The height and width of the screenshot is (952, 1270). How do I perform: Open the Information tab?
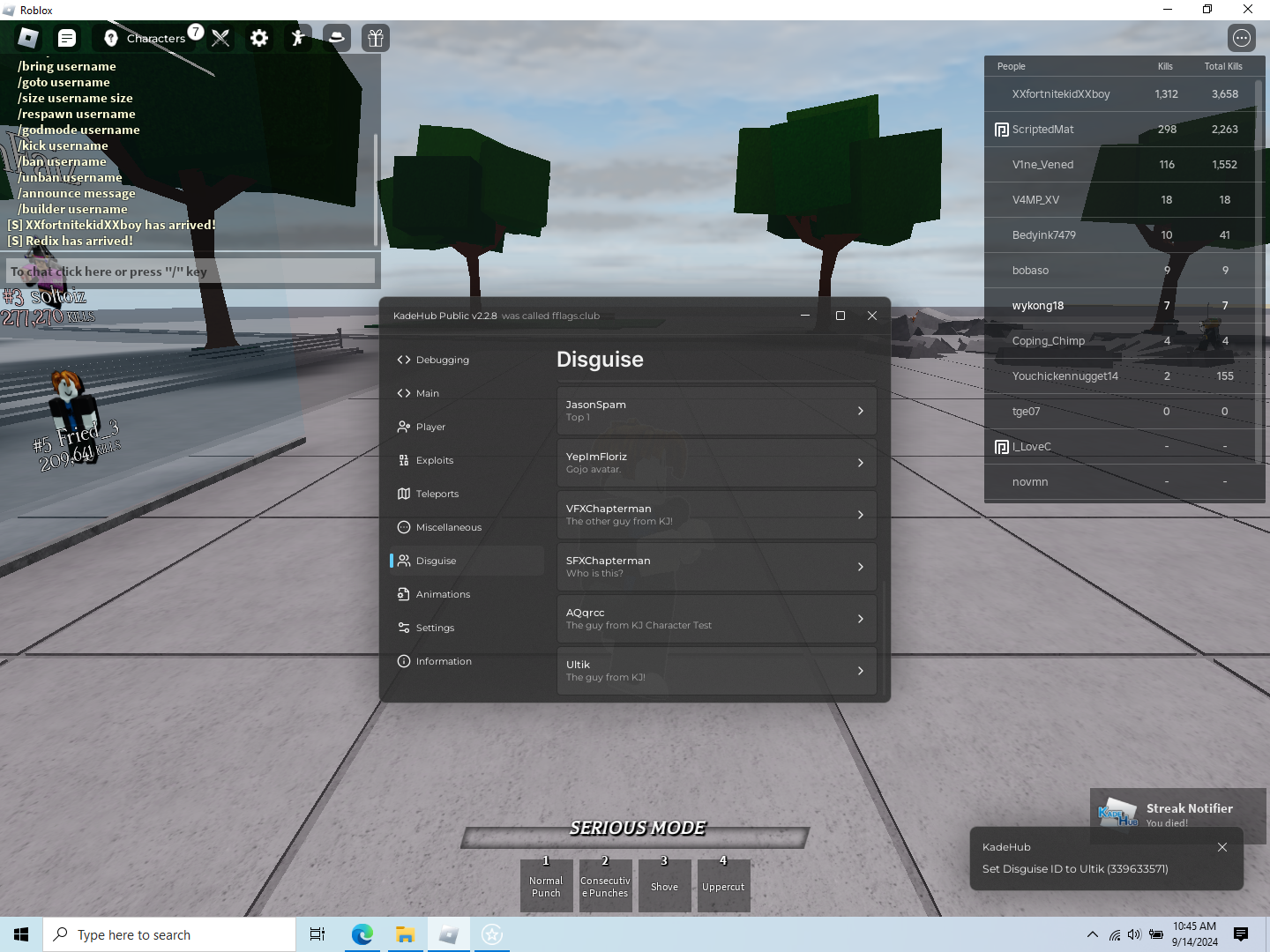467,661
